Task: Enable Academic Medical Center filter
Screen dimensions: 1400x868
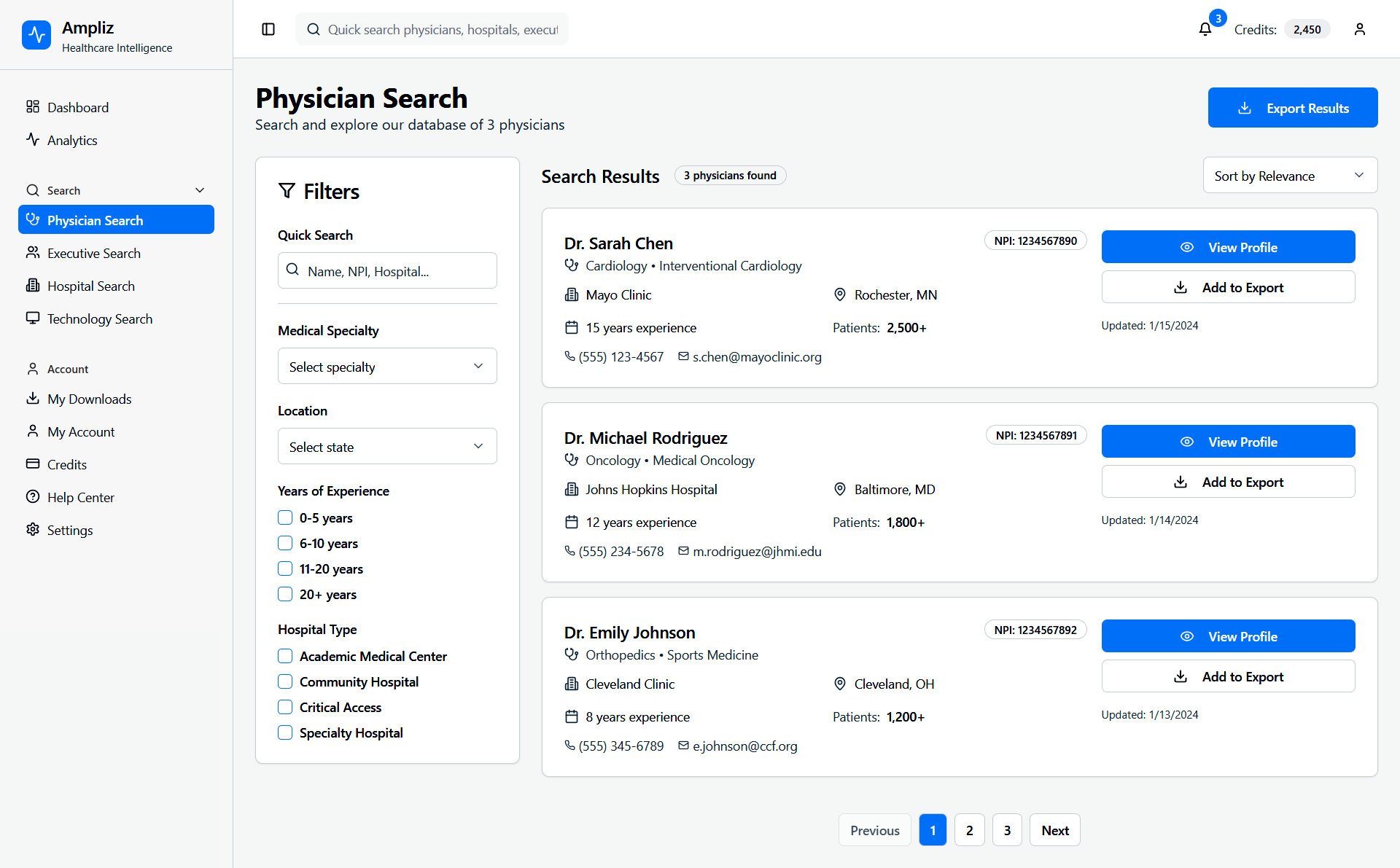Action: (x=285, y=656)
